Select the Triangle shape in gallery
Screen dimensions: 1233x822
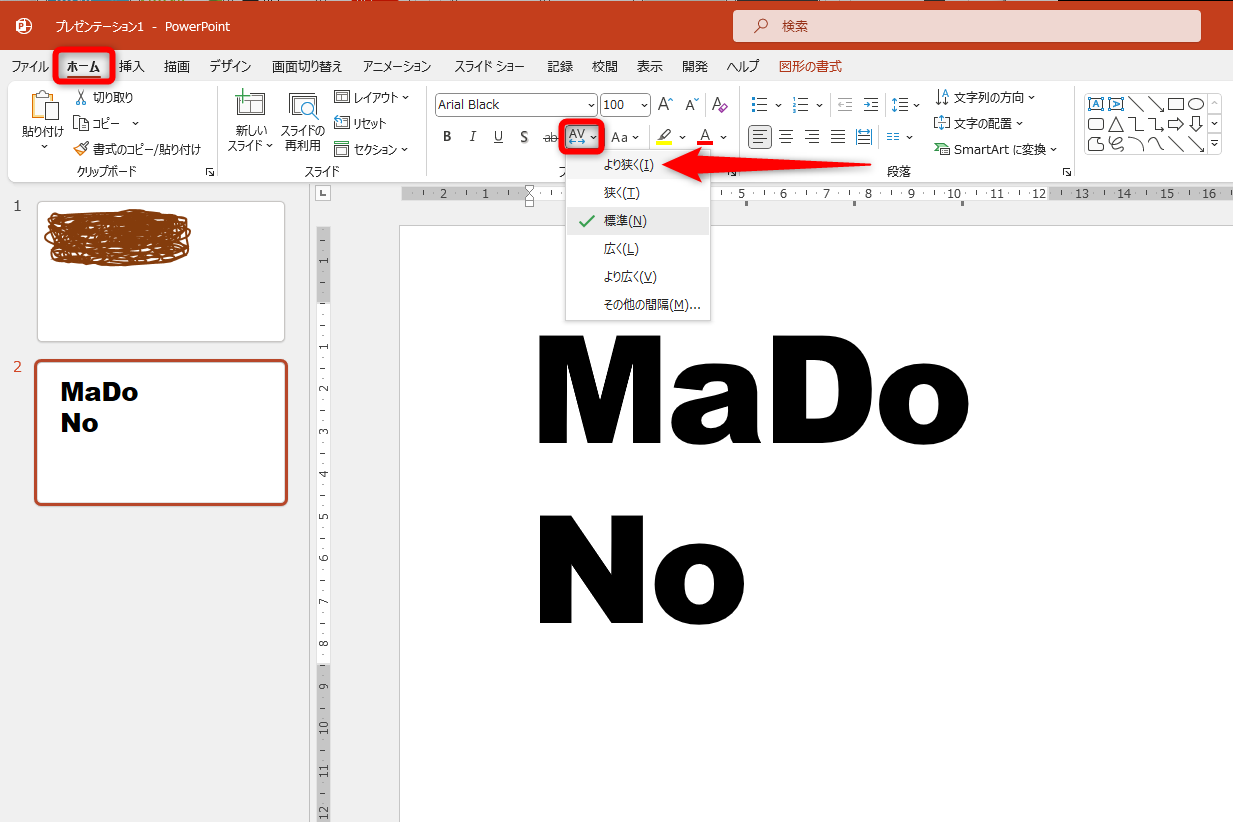1115,124
